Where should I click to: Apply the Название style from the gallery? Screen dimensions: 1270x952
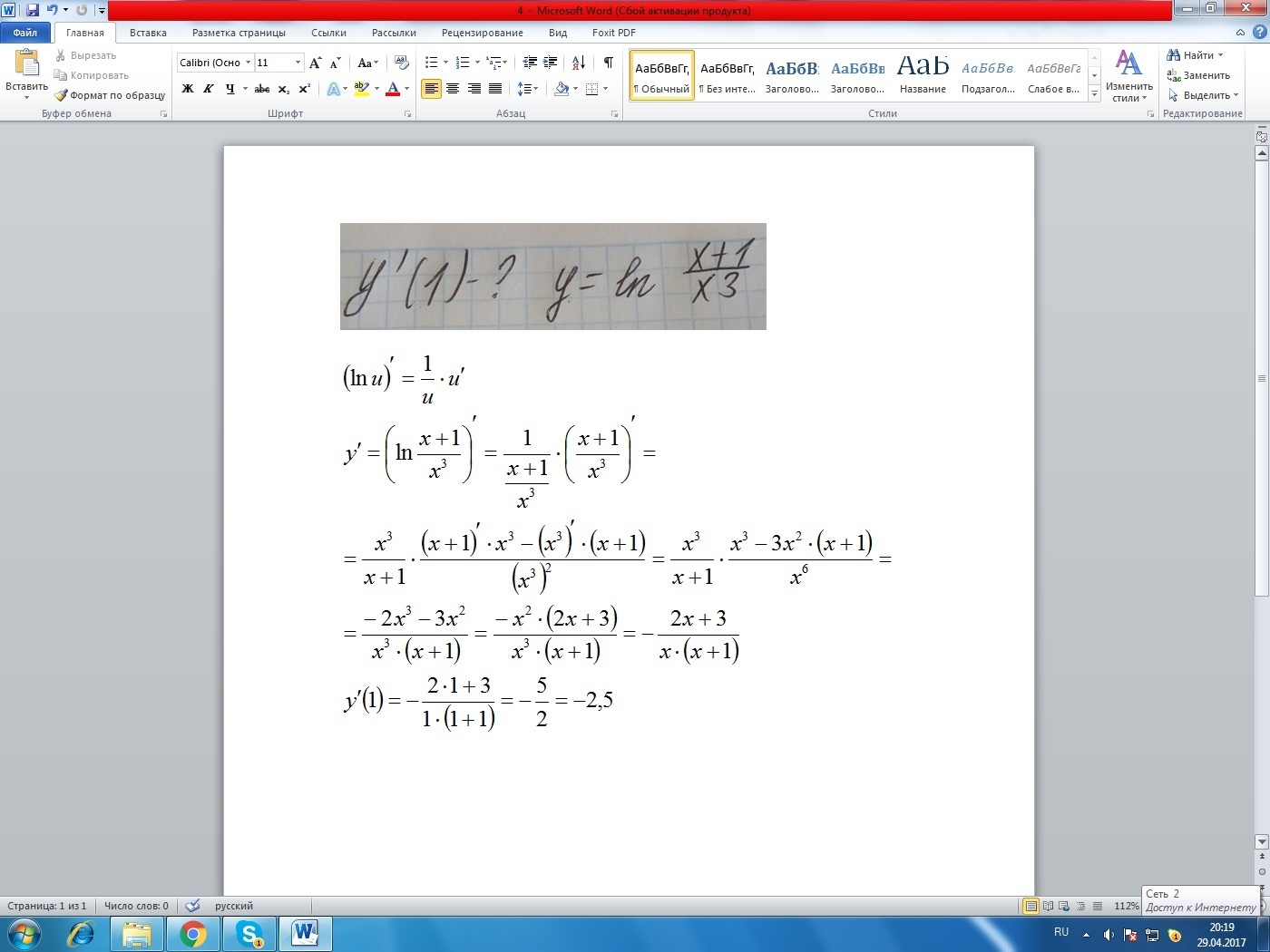(923, 74)
